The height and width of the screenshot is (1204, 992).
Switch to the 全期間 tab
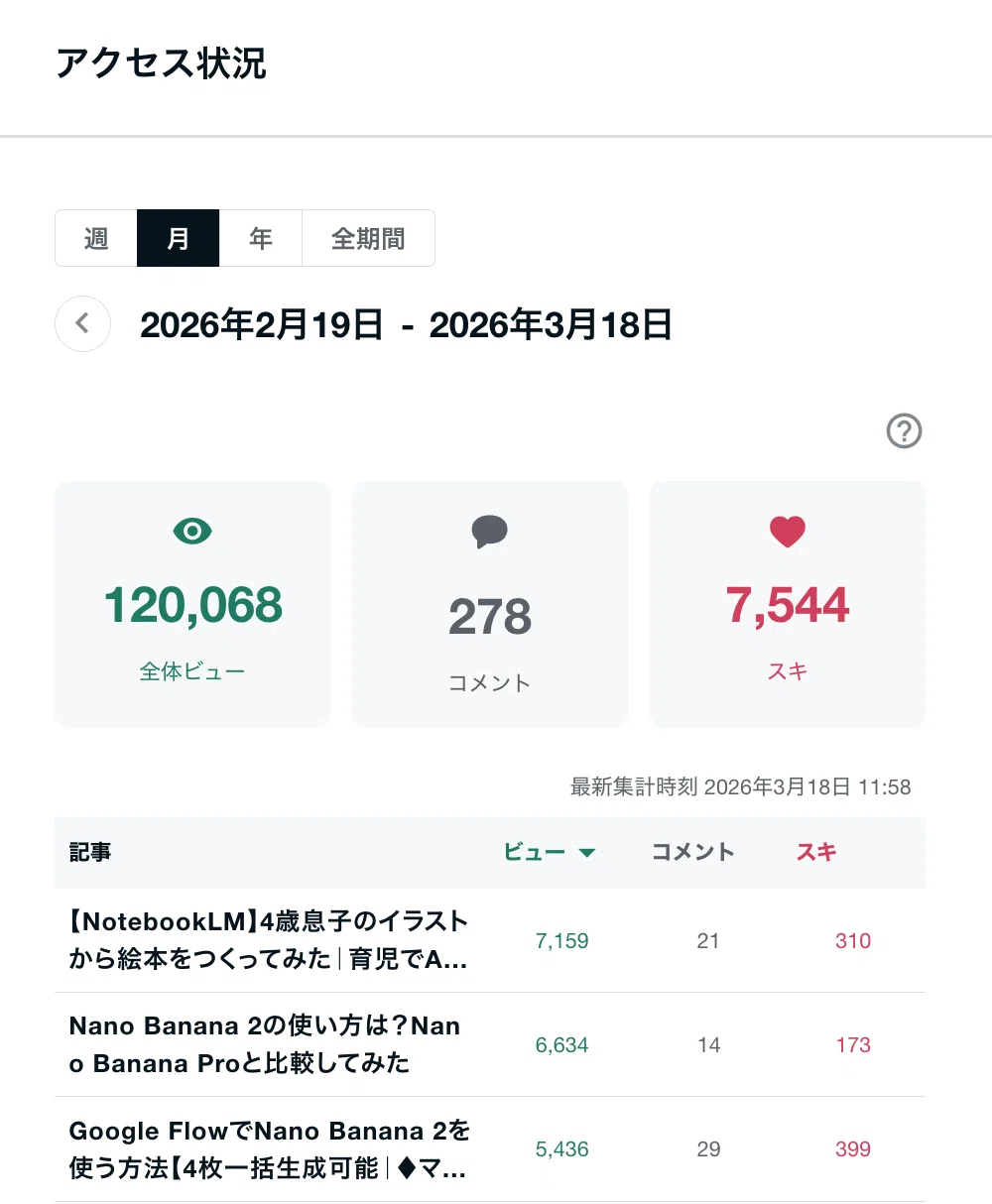click(x=368, y=238)
